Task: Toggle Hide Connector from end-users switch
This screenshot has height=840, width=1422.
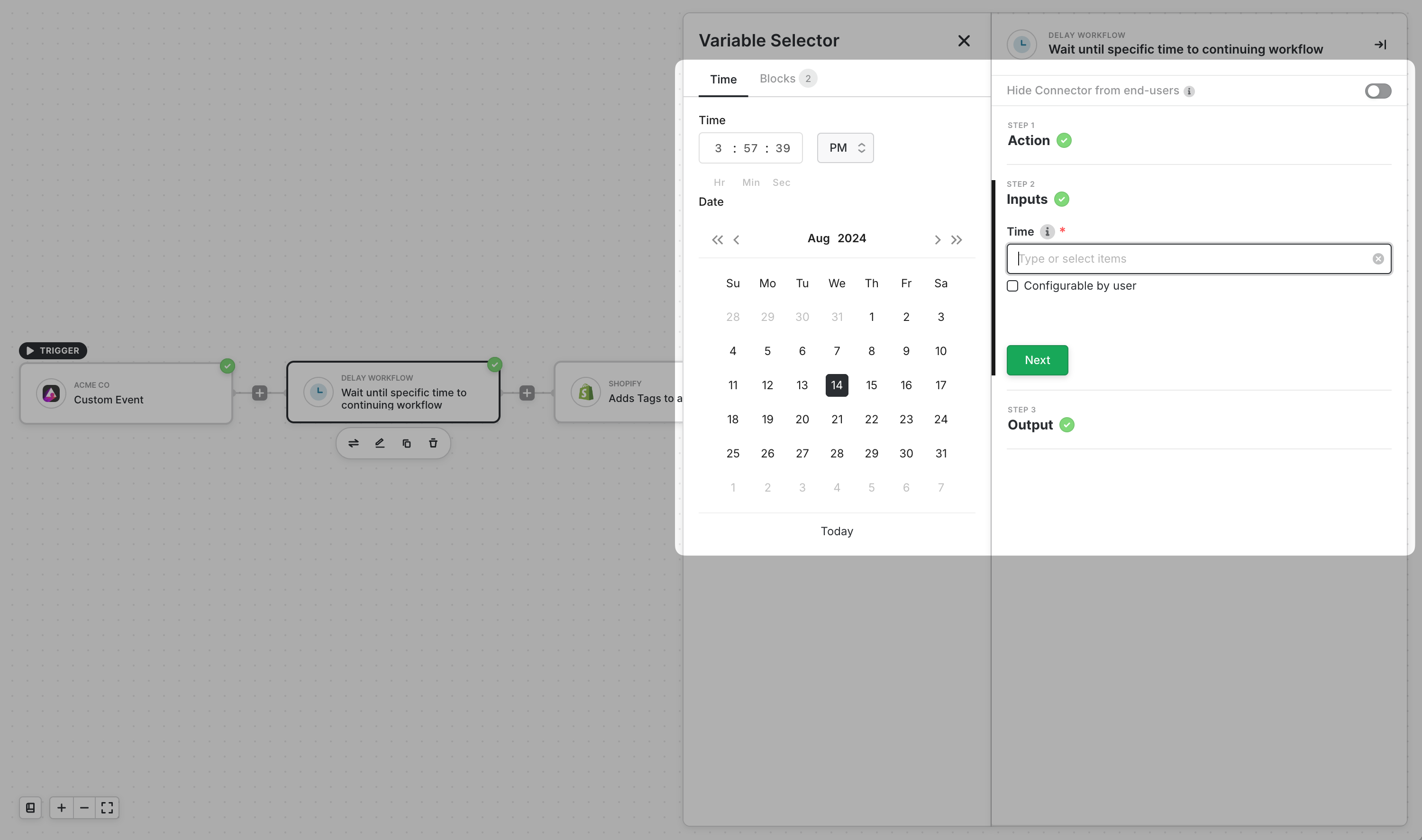Action: click(1377, 91)
